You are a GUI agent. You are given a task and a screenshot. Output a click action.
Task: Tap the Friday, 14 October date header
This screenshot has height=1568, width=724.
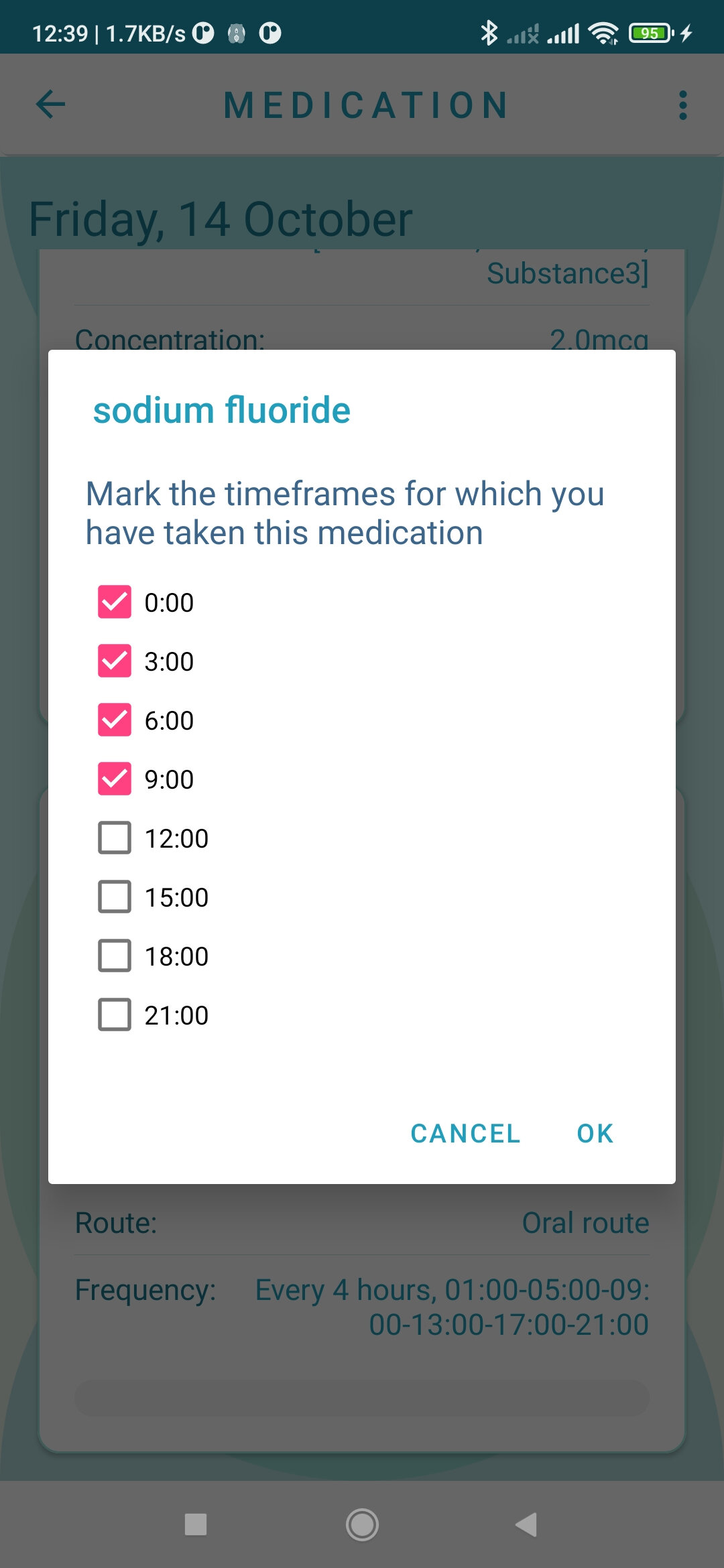221,219
